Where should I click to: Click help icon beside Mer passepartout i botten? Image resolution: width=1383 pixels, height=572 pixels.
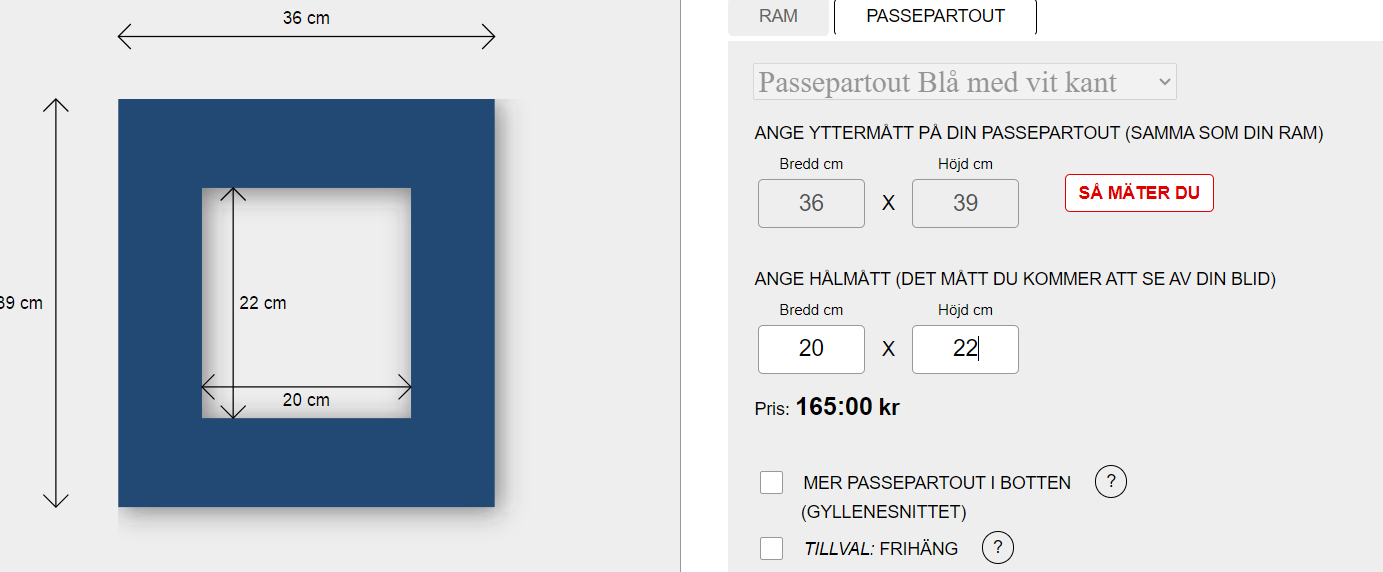click(1111, 482)
